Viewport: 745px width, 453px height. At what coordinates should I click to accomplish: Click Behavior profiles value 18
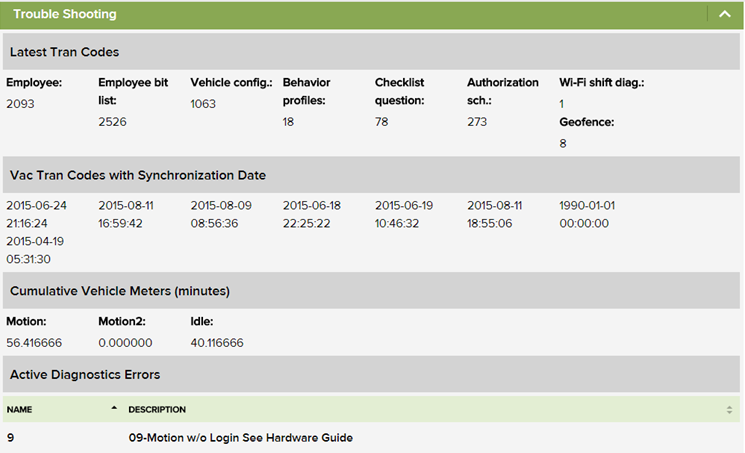tap(288, 122)
